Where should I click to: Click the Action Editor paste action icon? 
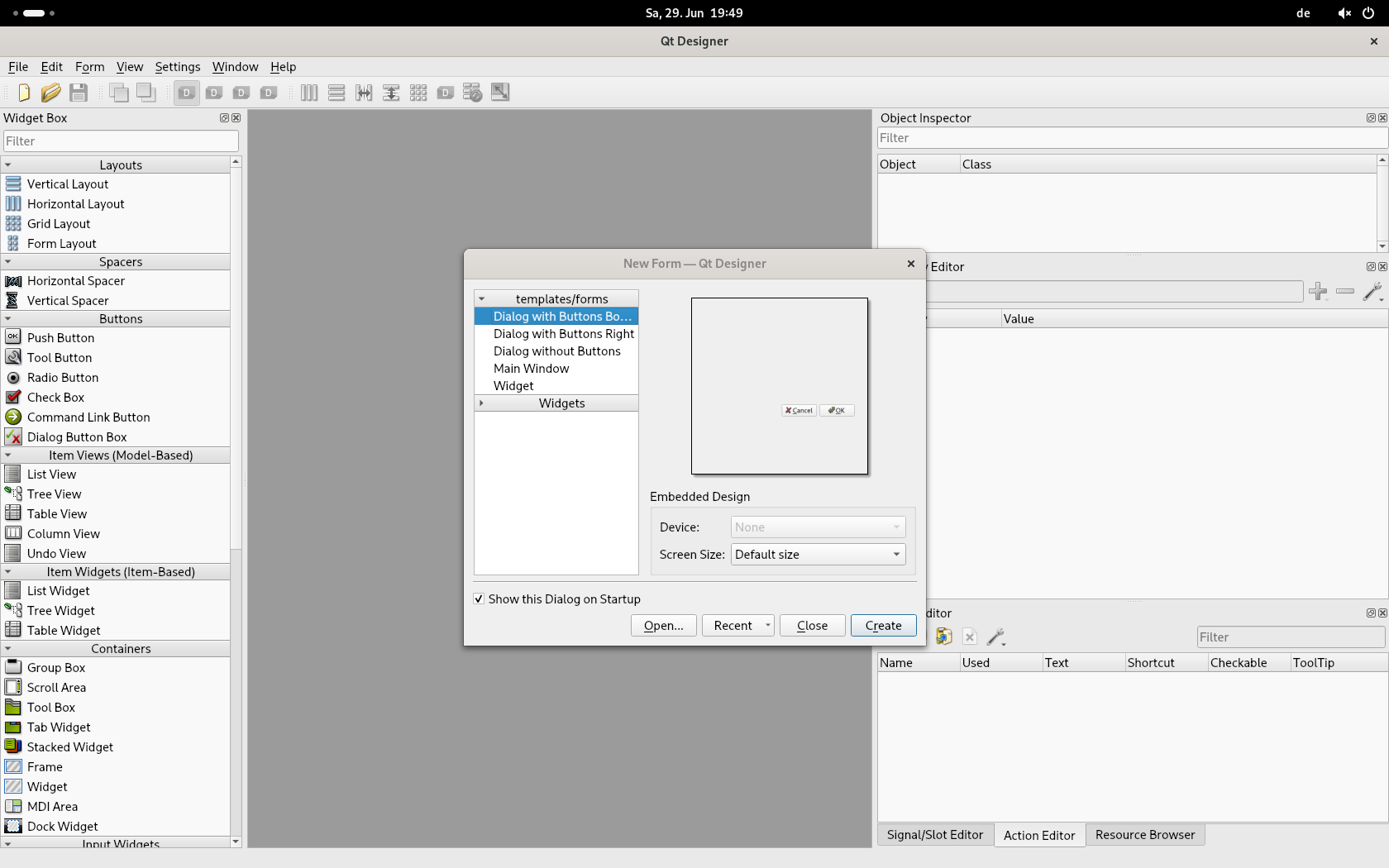click(943, 637)
